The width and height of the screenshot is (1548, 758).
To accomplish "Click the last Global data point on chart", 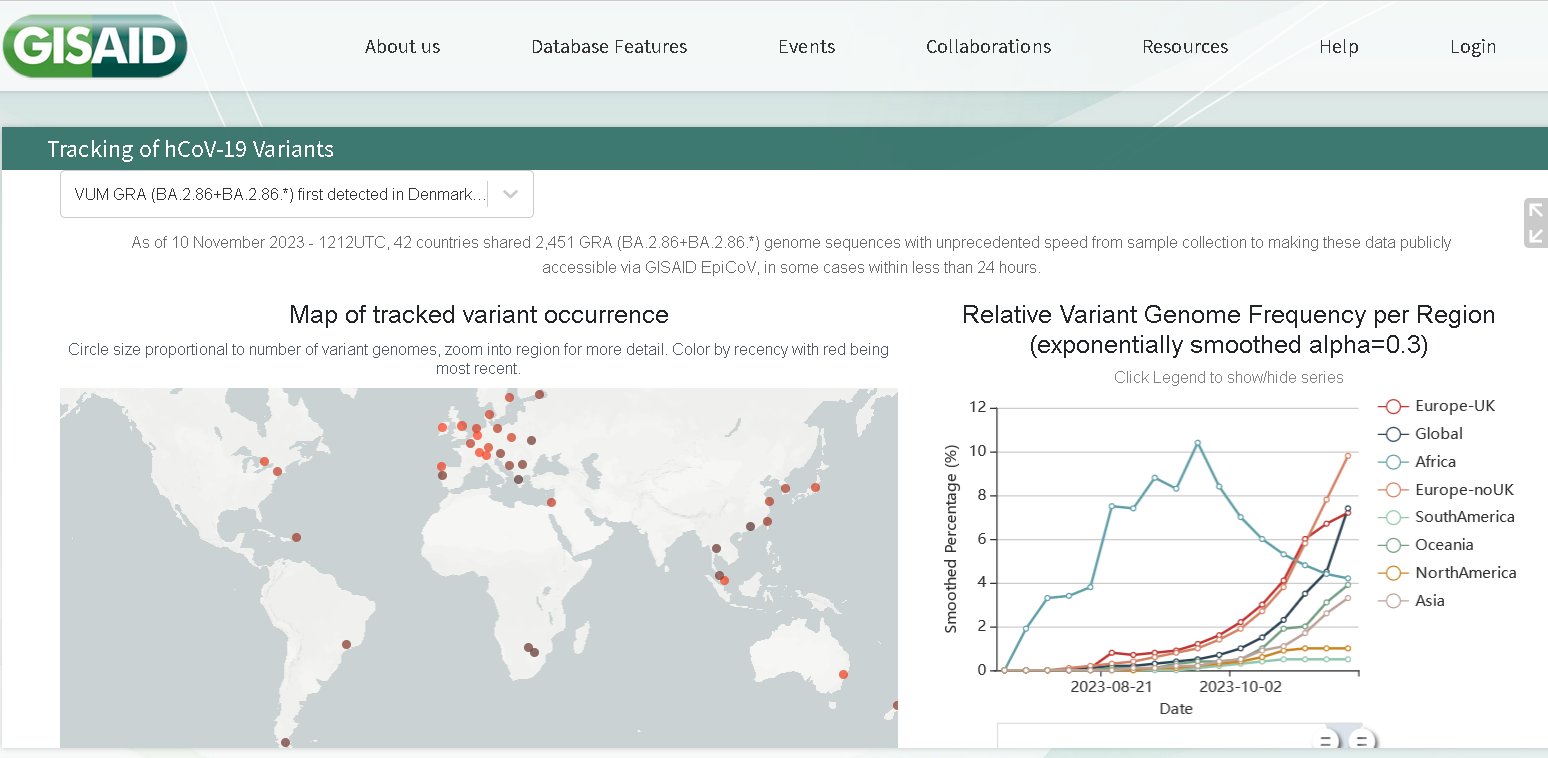I will [1348, 509].
